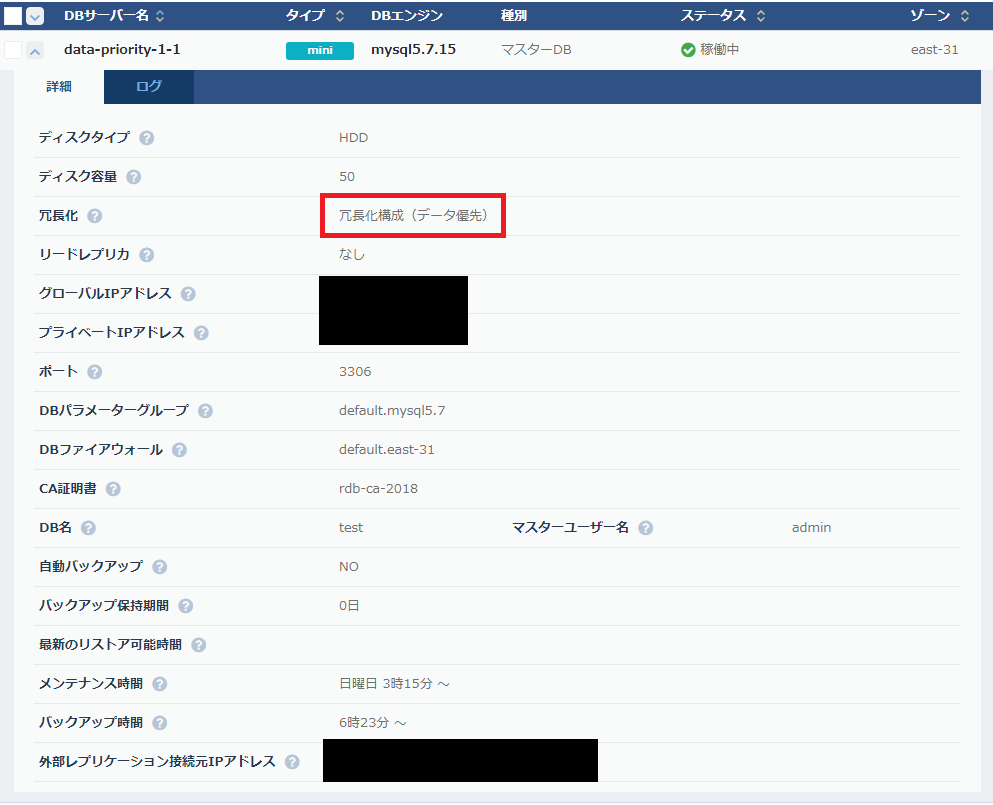Open help icon for プライベートIPアドレス

point(201,333)
